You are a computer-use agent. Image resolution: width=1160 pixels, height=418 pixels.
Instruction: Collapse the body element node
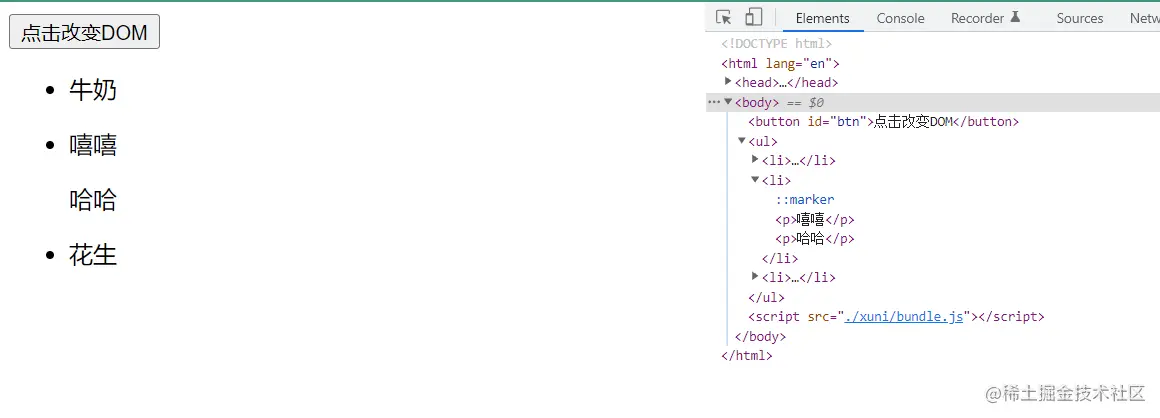[728, 101]
